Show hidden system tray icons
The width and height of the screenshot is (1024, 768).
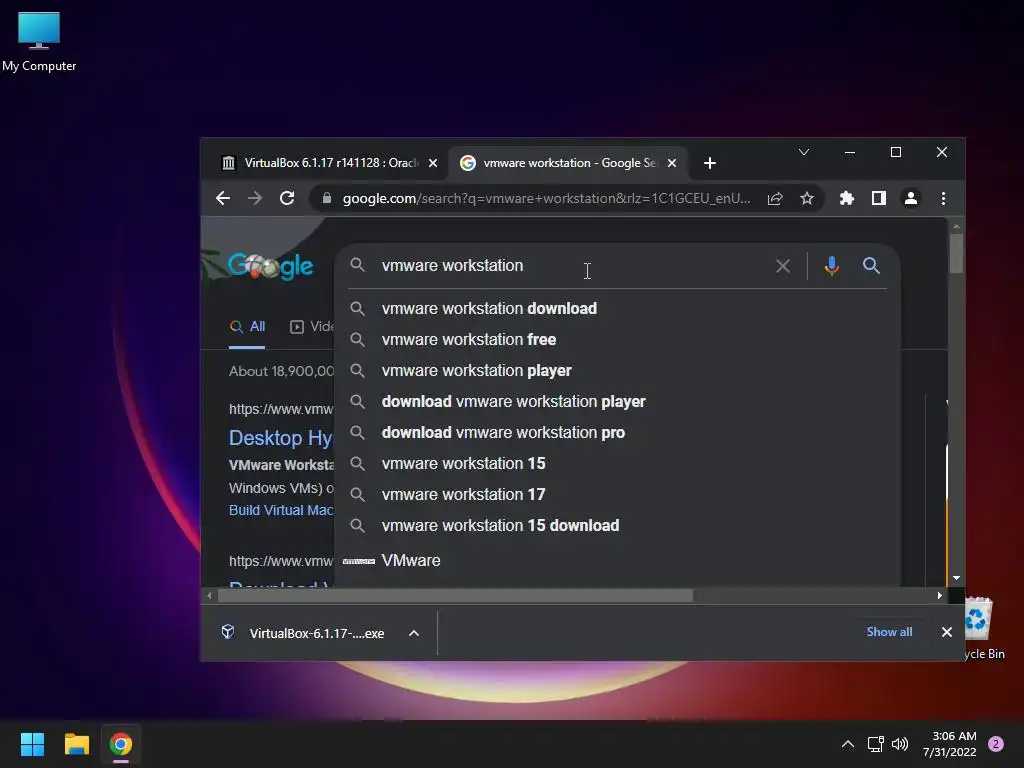coord(848,744)
